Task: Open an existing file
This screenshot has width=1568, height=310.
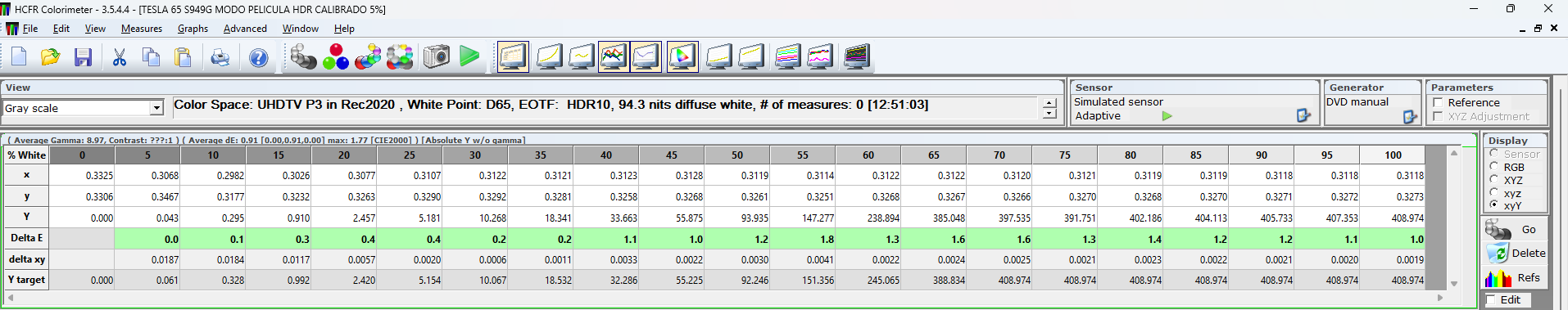Action: (x=51, y=57)
